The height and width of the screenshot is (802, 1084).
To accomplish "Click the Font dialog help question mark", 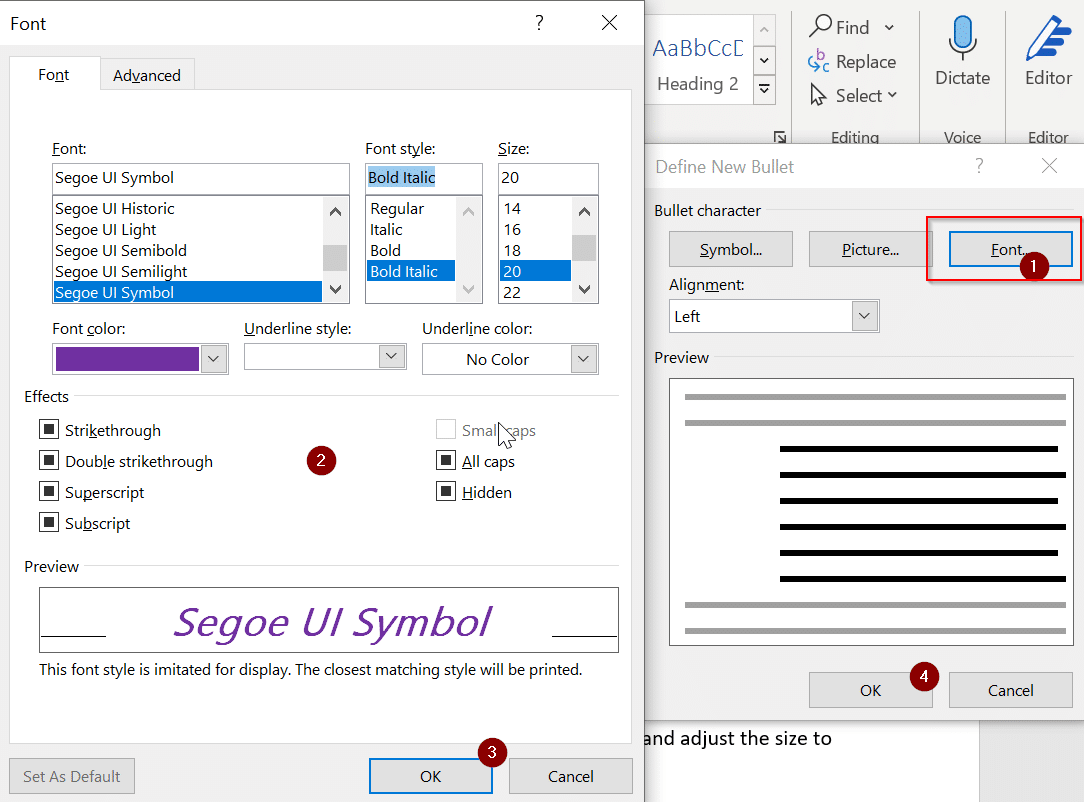I will [x=539, y=23].
